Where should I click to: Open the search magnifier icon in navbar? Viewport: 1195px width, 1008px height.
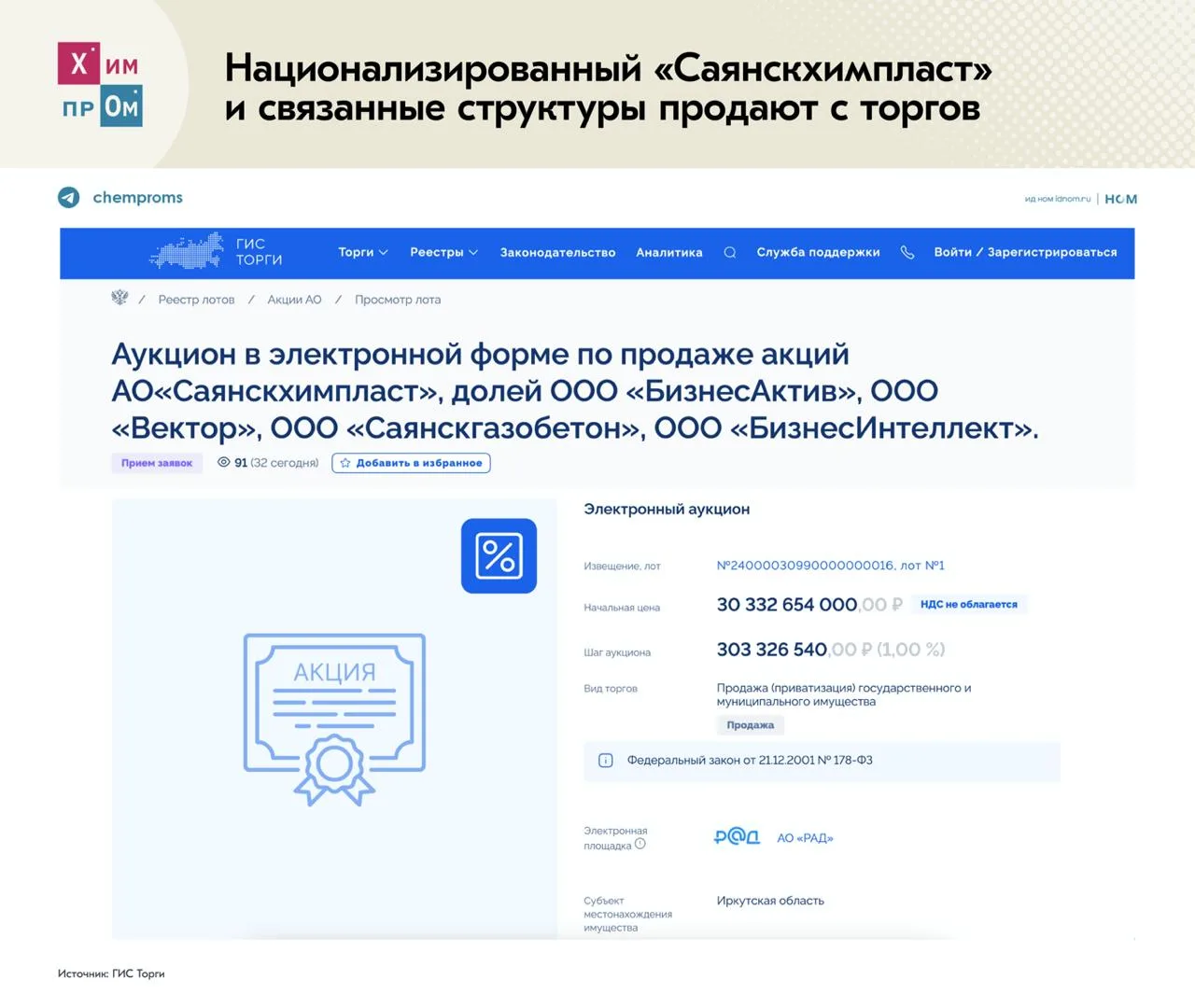(x=730, y=253)
